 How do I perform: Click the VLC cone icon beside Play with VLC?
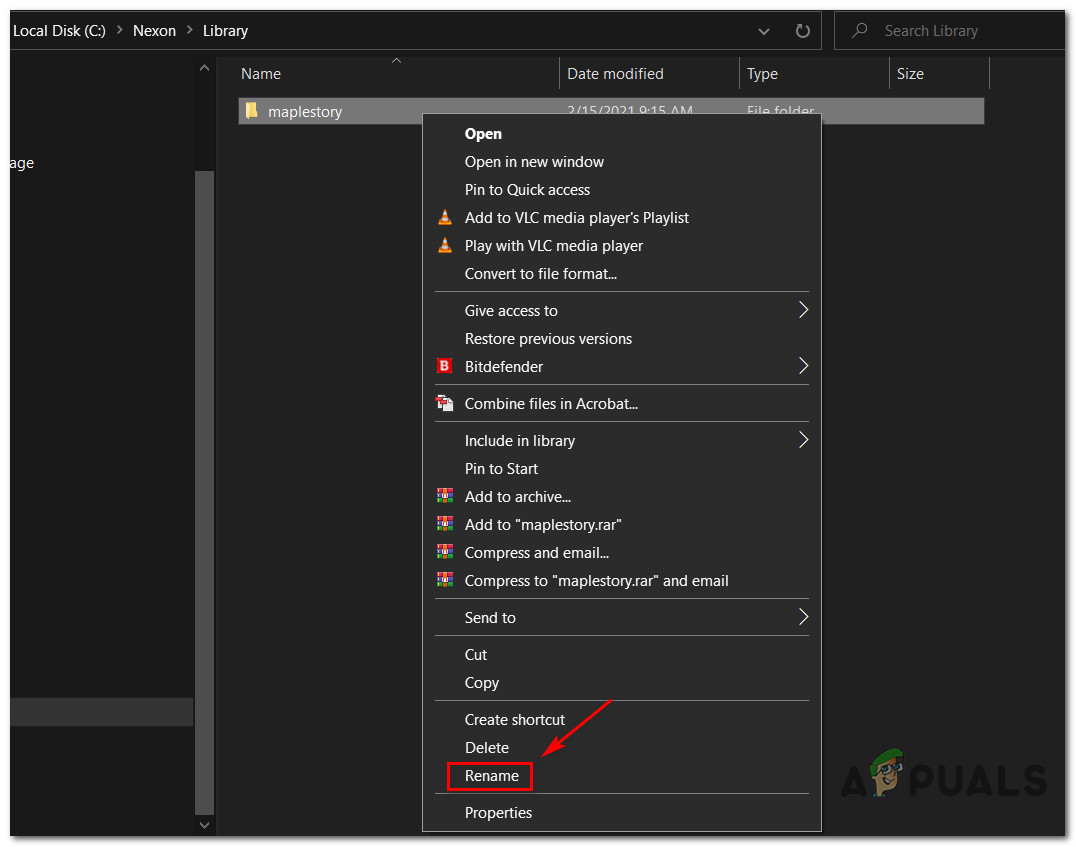(445, 246)
